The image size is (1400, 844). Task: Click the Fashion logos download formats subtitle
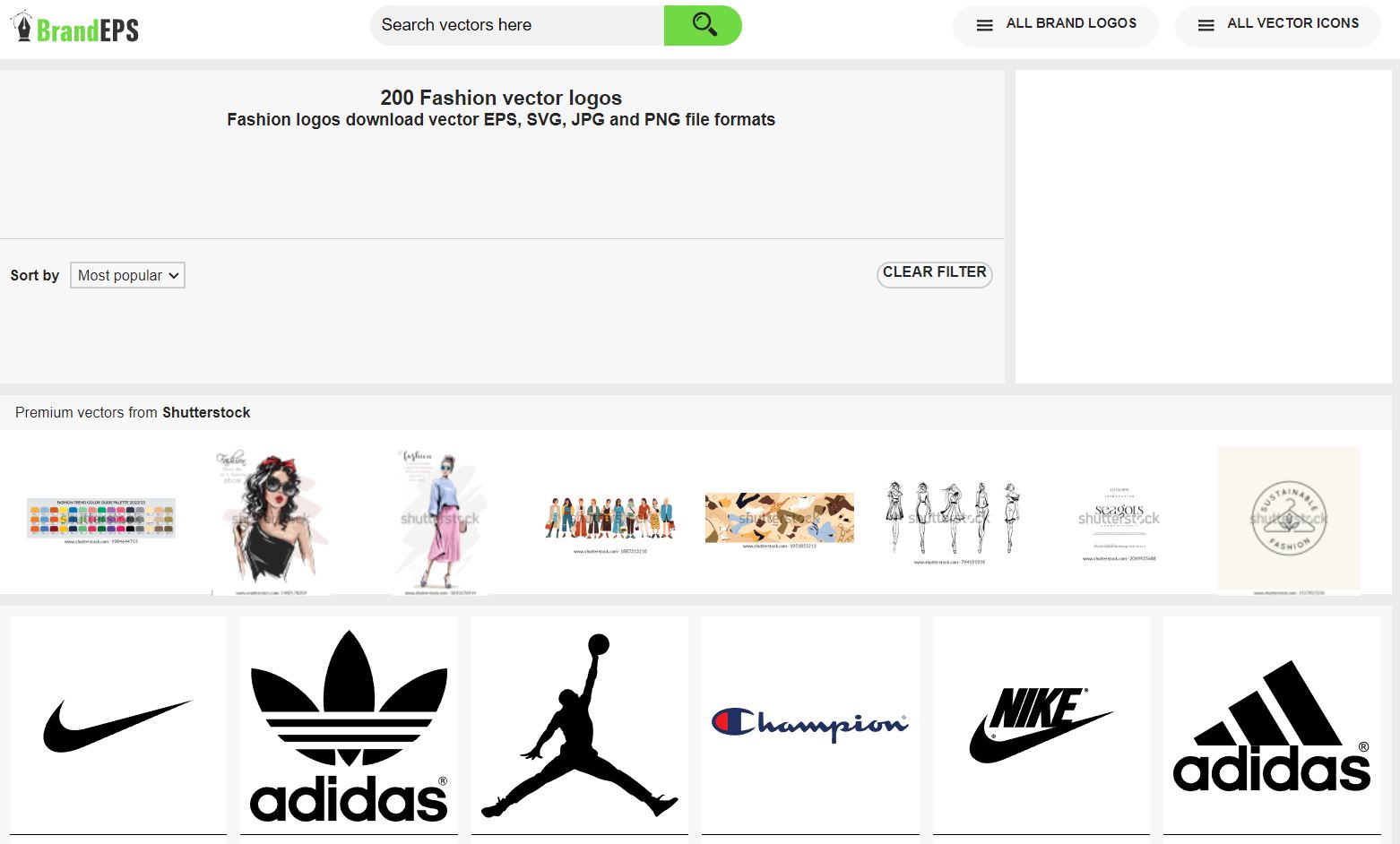click(501, 120)
